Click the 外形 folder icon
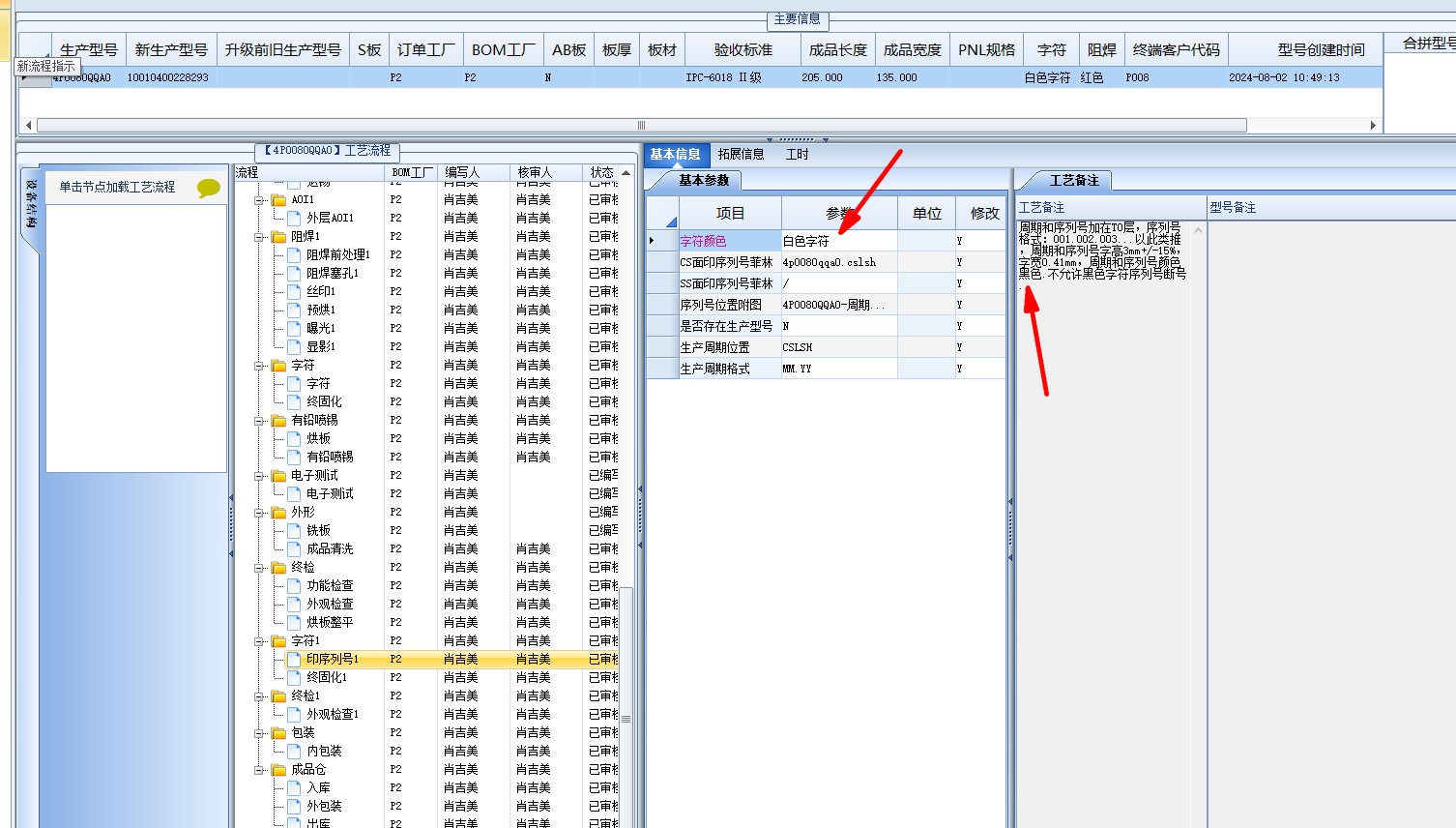This screenshot has width=1456, height=828. (278, 513)
